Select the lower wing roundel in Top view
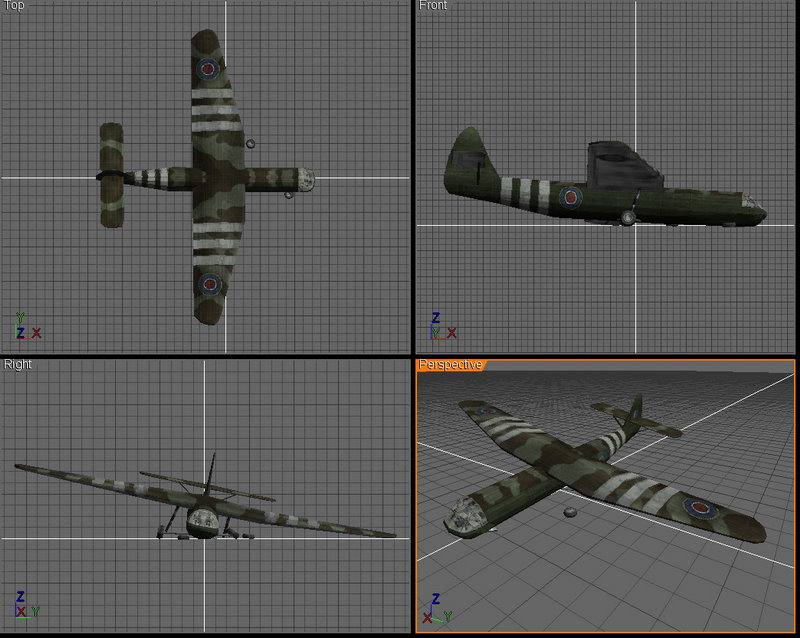The width and height of the screenshot is (800, 638). click(x=210, y=284)
